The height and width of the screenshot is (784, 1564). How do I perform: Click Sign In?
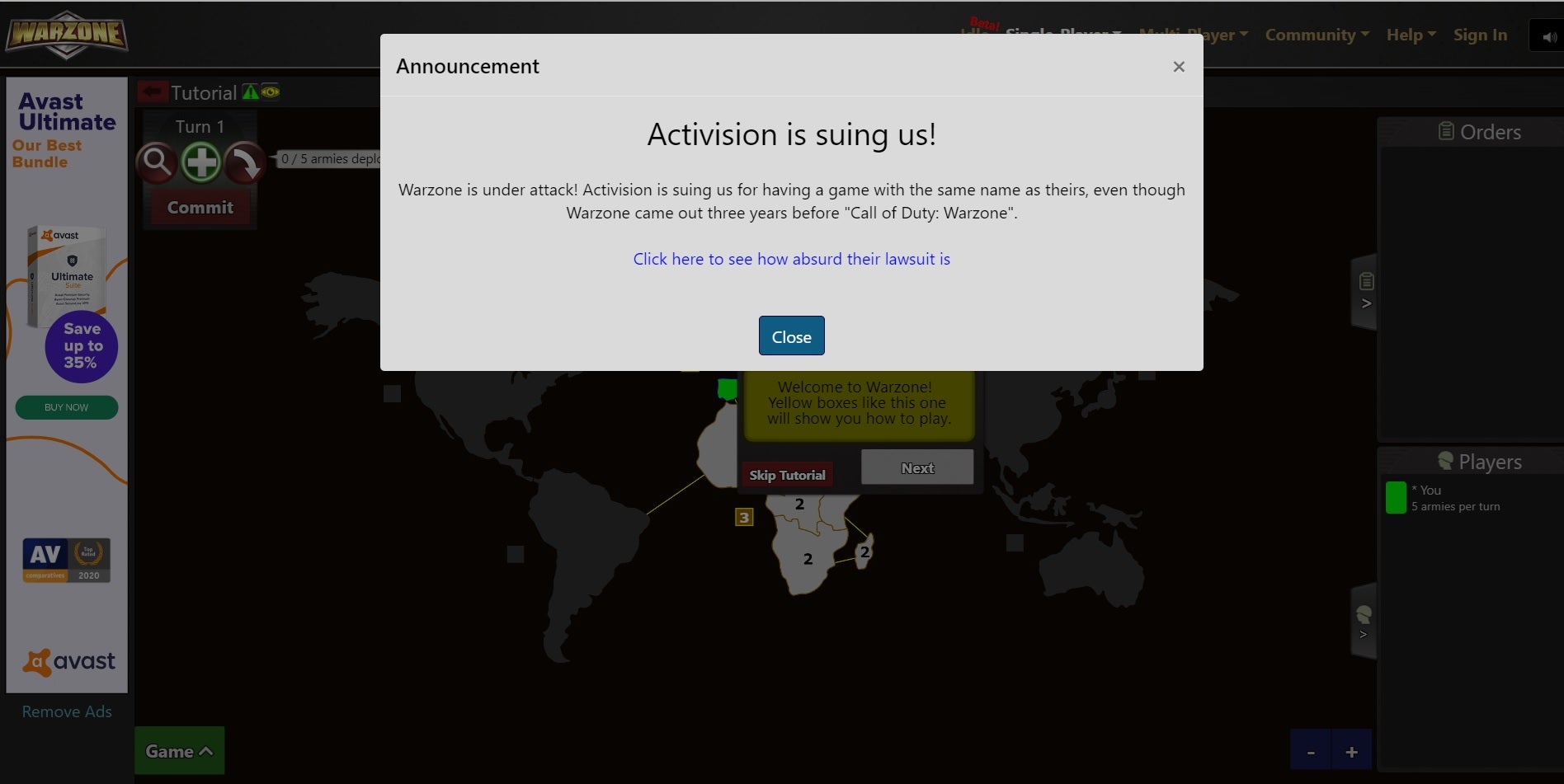(1480, 35)
